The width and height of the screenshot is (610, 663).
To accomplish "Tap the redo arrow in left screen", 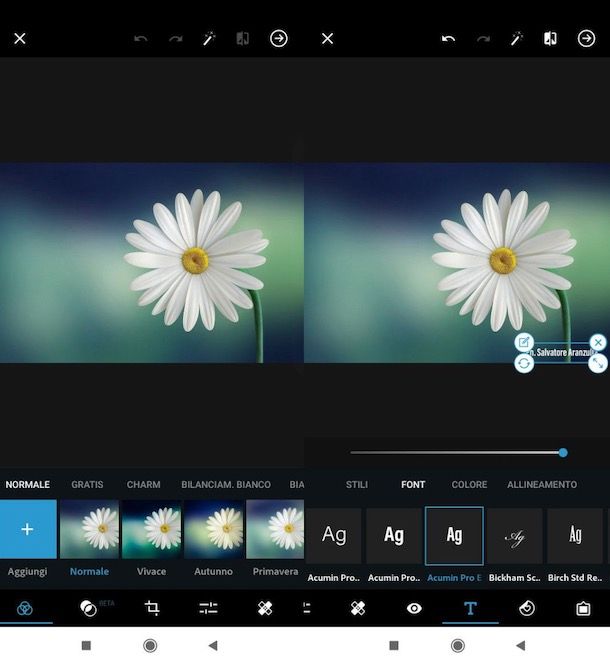I will (175, 39).
